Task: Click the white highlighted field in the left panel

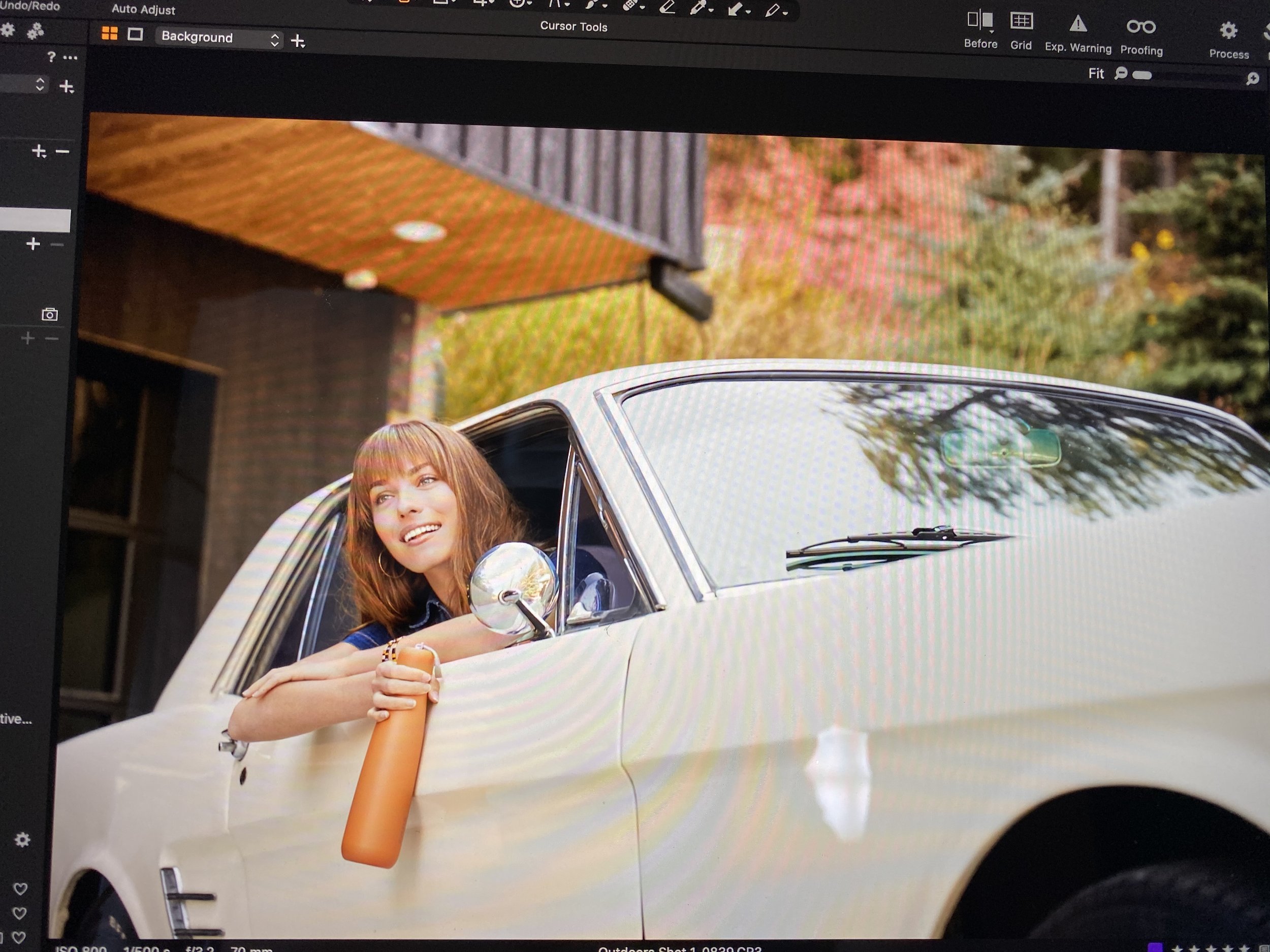Action: (35, 221)
